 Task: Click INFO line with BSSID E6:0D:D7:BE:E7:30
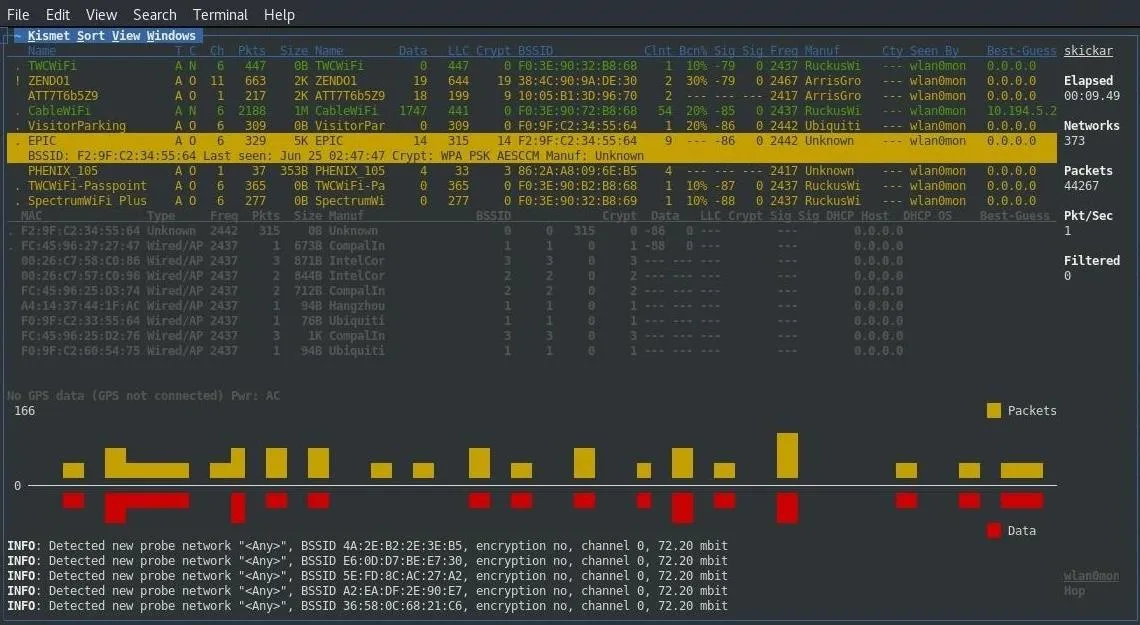pos(367,561)
